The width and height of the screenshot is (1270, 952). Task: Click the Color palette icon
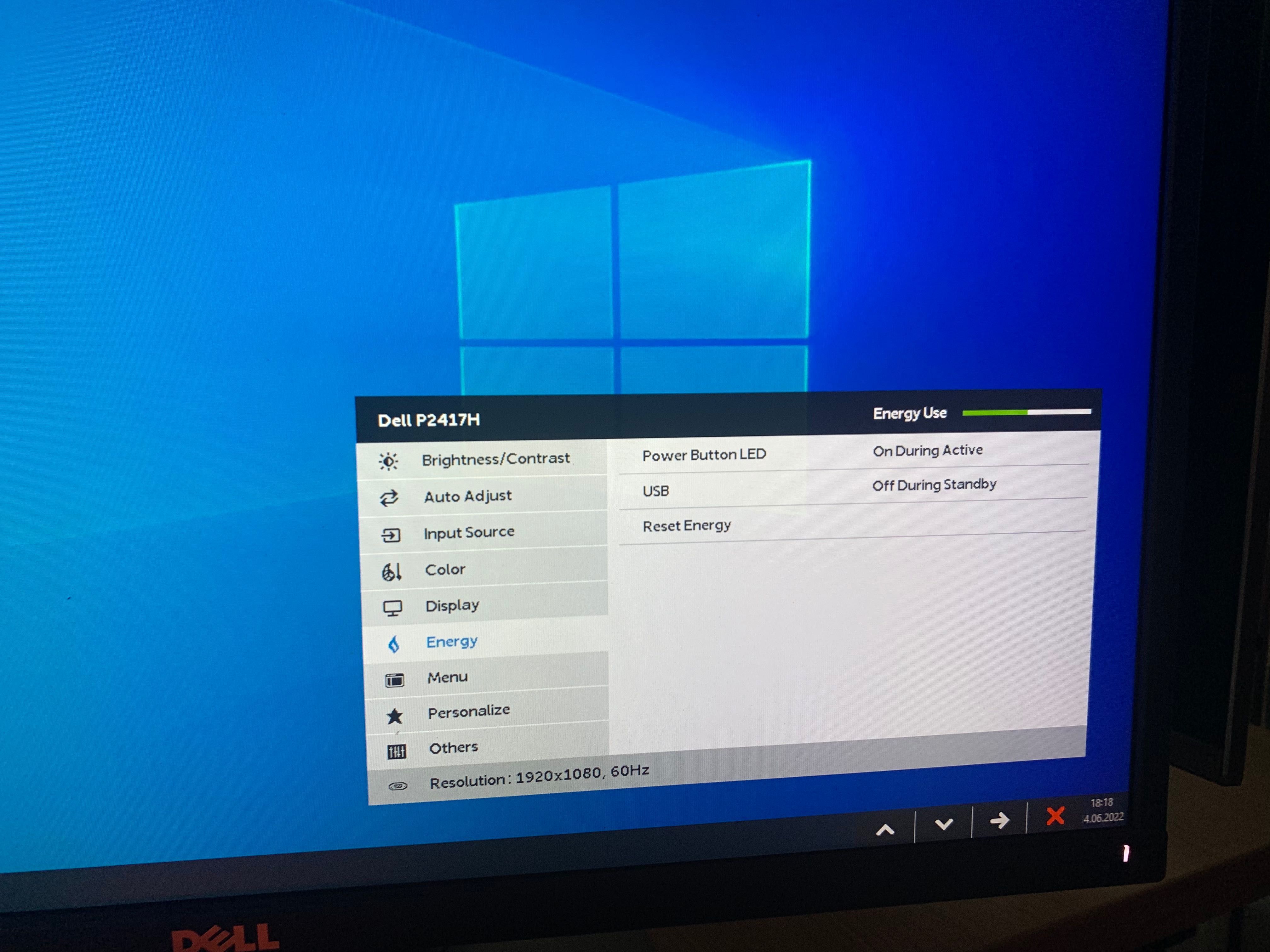point(392,571)
